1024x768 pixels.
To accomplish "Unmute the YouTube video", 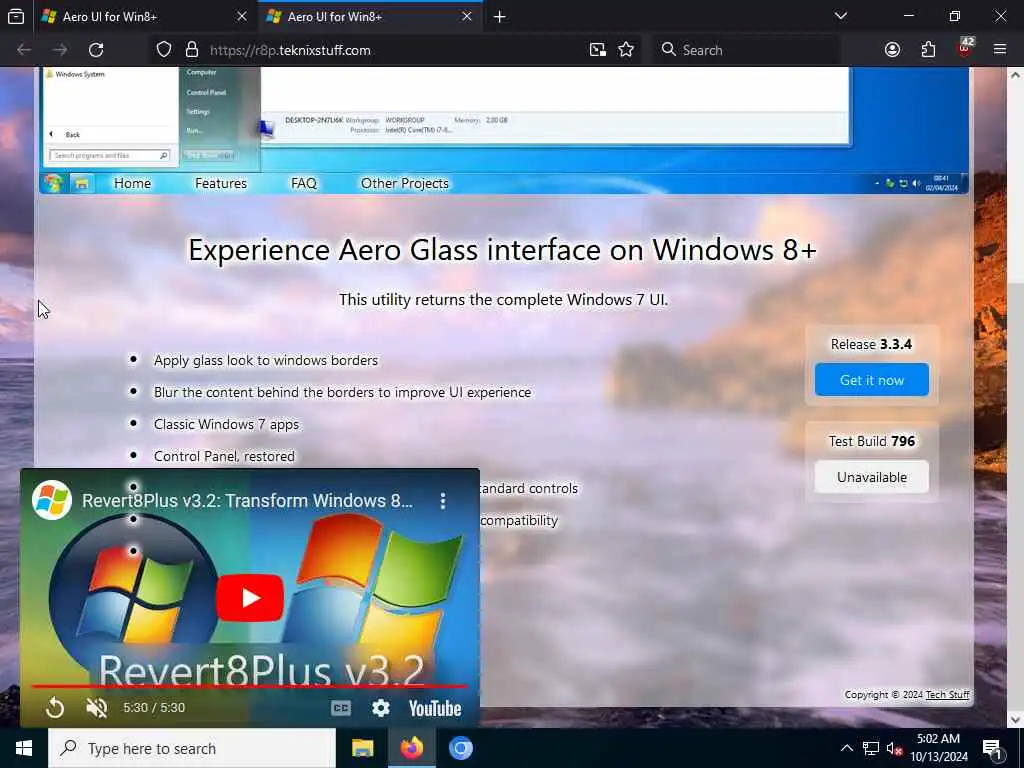I will click(97, 707).
